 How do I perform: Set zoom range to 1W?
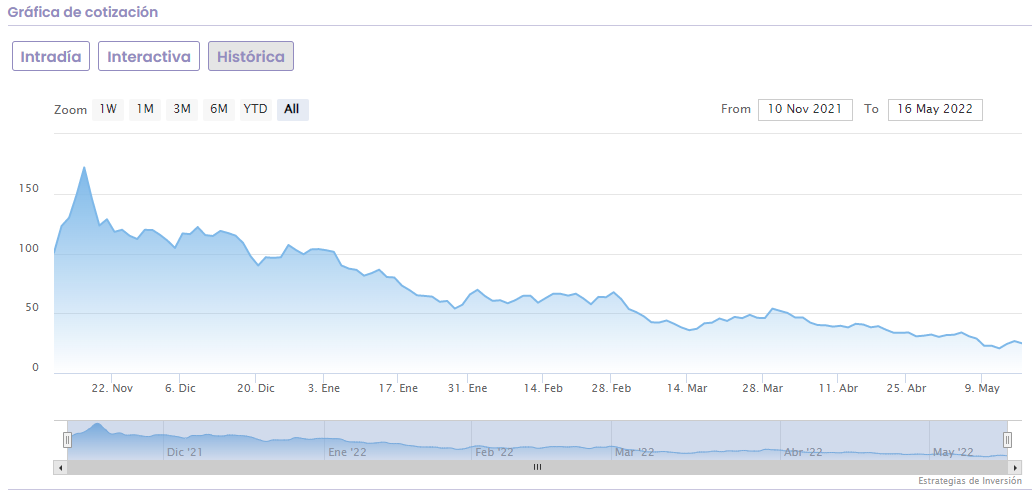108,110
